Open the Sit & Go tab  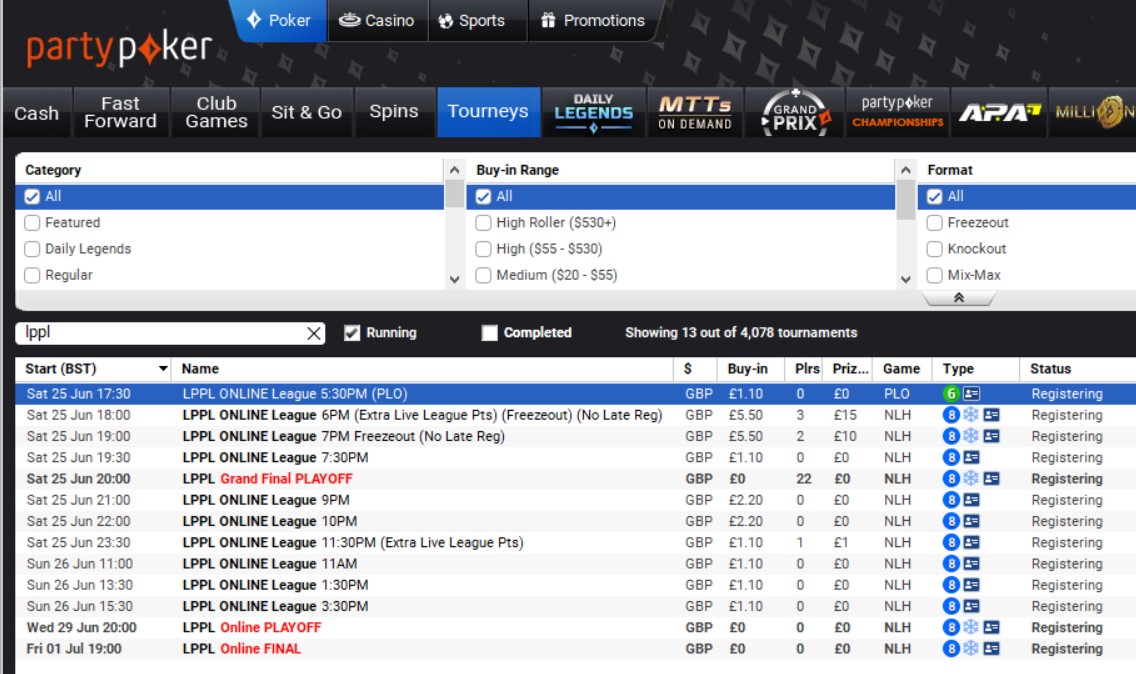point(306,112)
